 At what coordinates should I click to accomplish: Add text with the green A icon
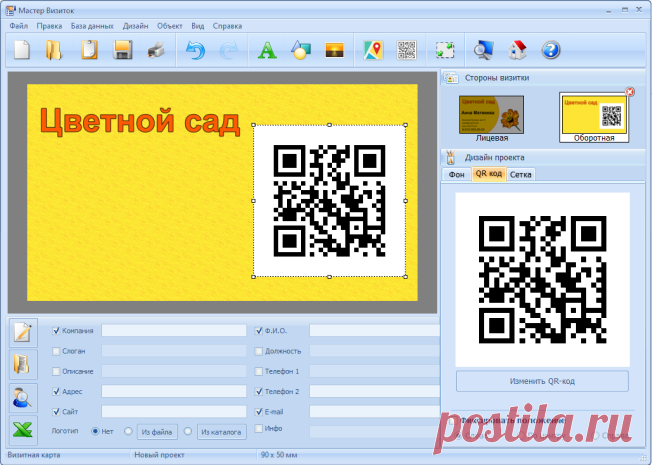pos(267,49)
